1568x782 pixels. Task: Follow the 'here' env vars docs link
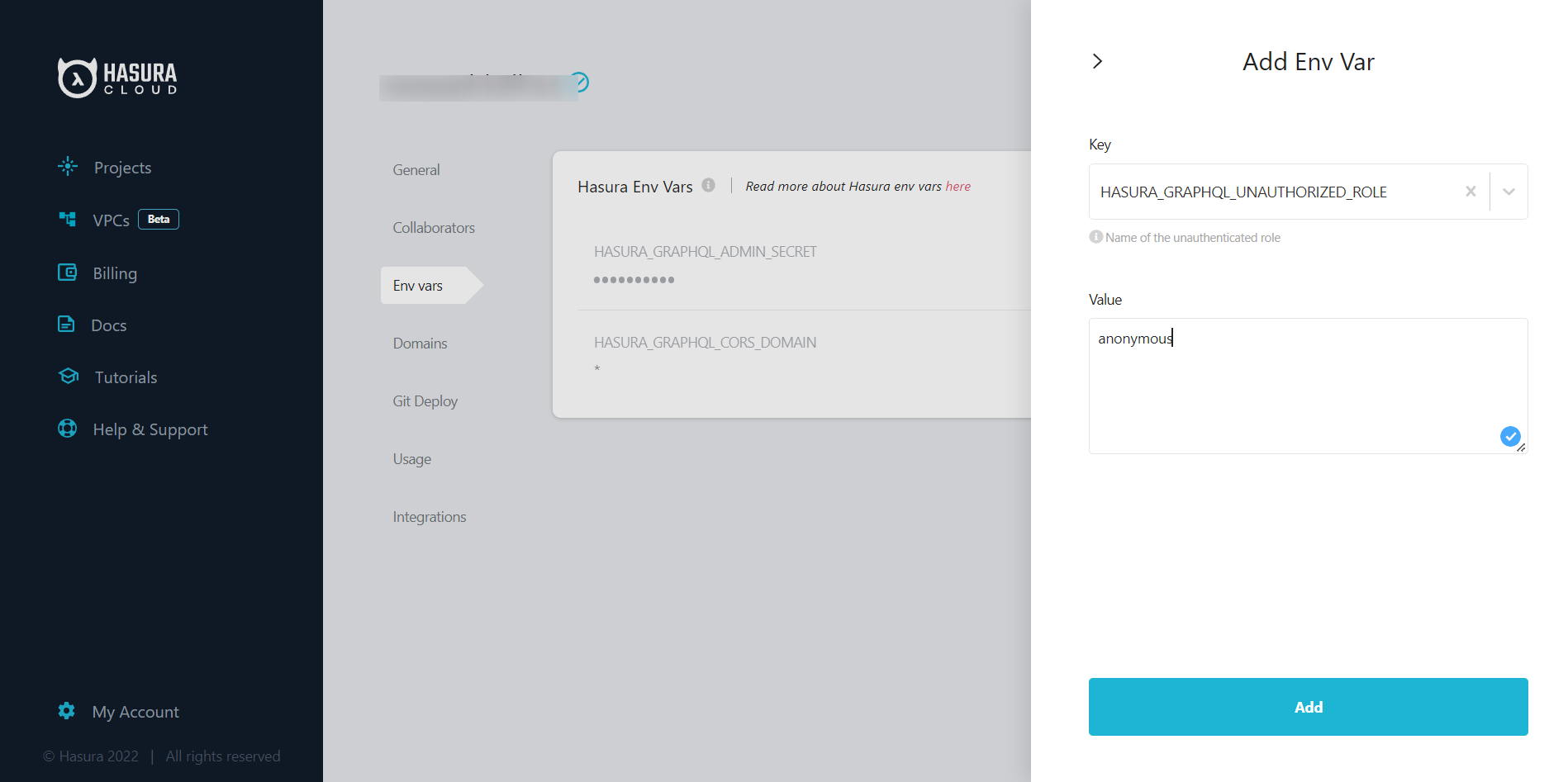coord(957,187)
